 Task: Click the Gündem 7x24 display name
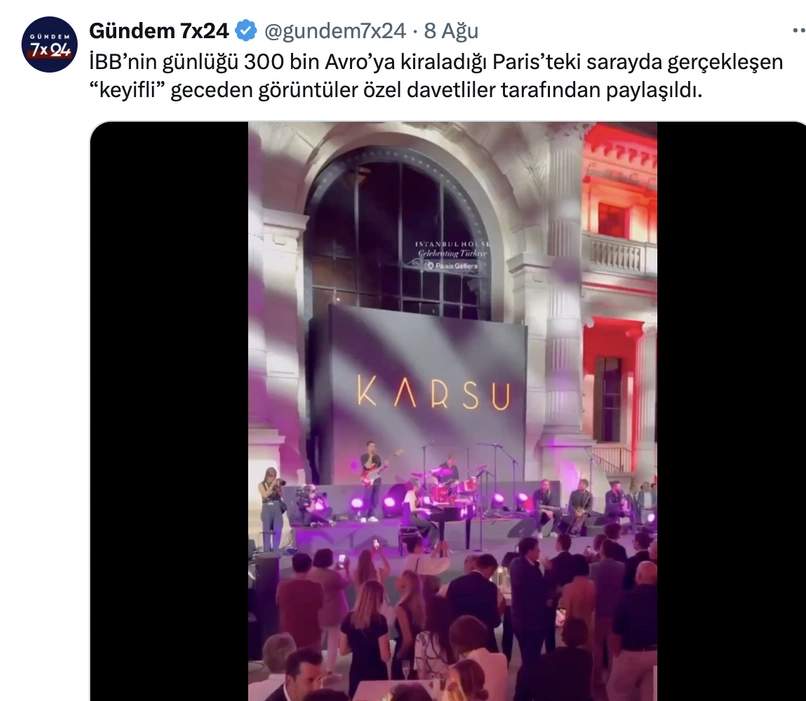(159, 31)
